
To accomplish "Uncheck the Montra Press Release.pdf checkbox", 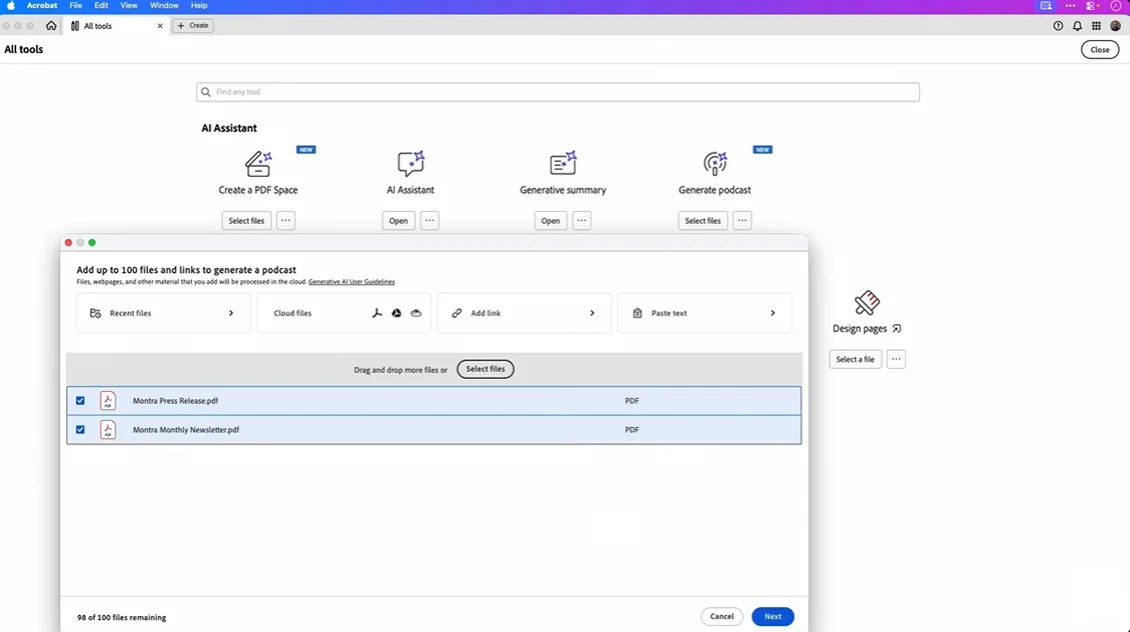I will [80, 401].
